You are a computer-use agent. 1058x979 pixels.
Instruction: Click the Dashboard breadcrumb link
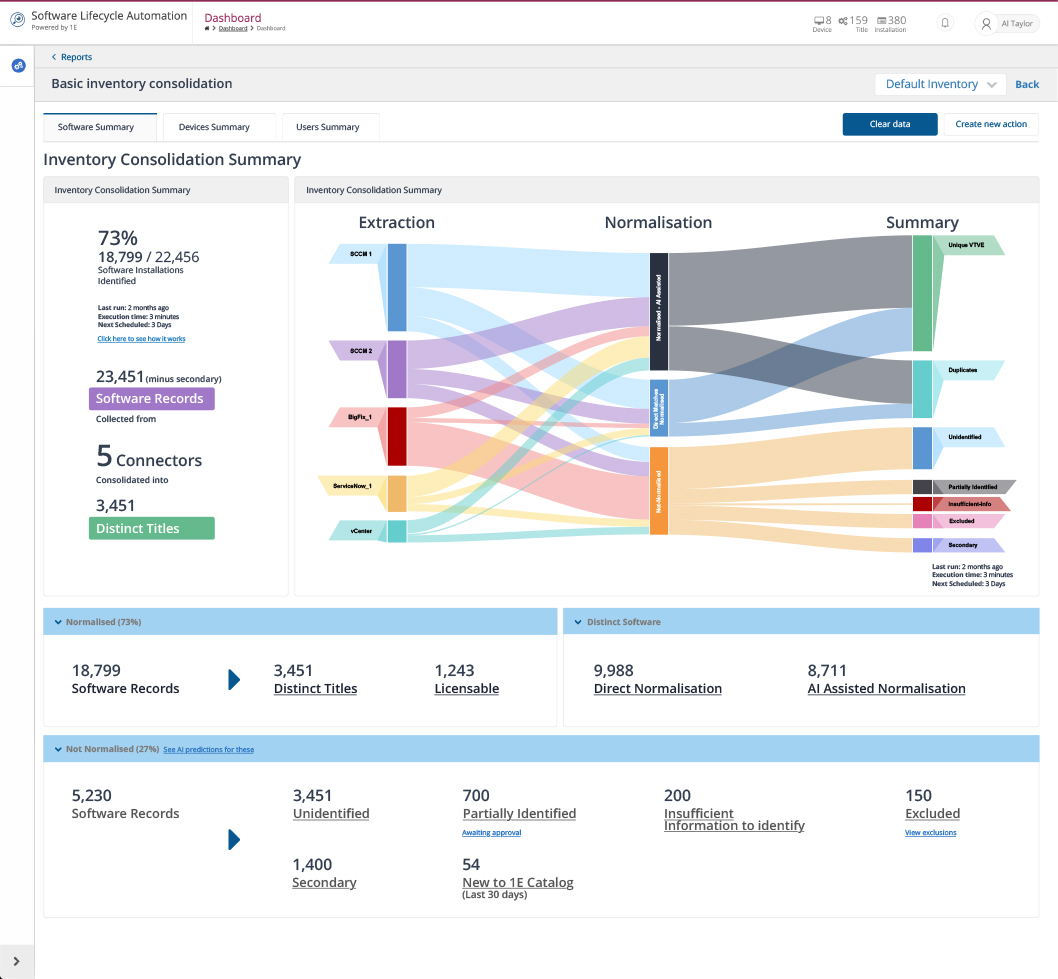233,28
